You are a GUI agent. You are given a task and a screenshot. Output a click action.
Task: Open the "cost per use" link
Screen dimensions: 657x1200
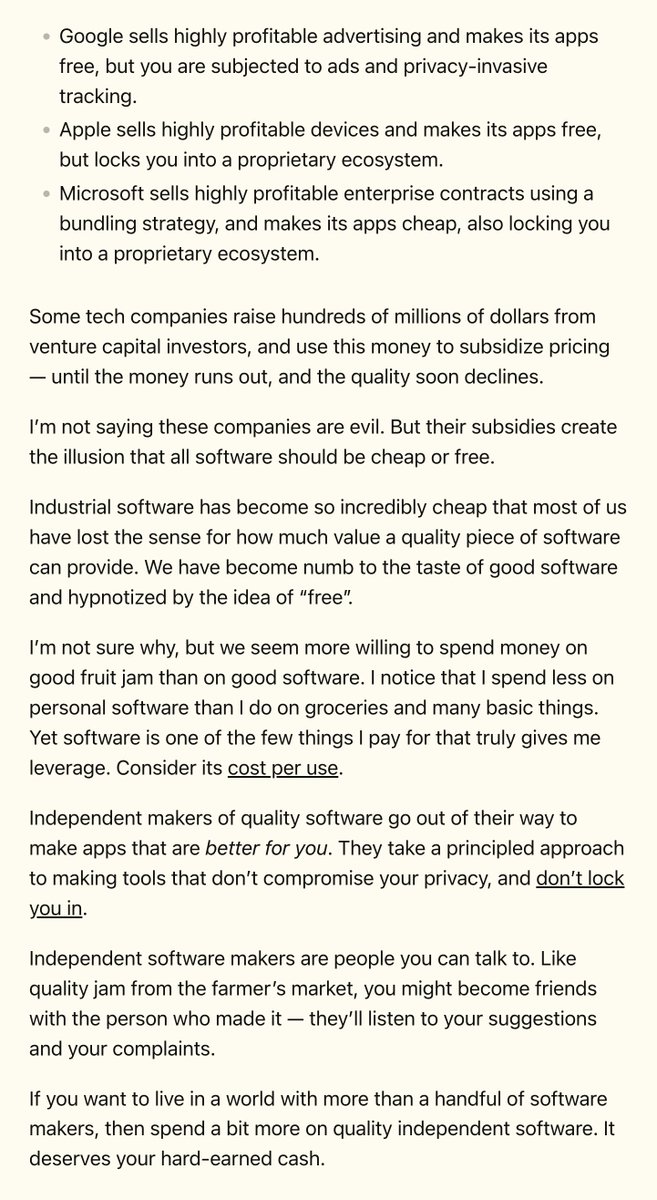tap(285, 769)
